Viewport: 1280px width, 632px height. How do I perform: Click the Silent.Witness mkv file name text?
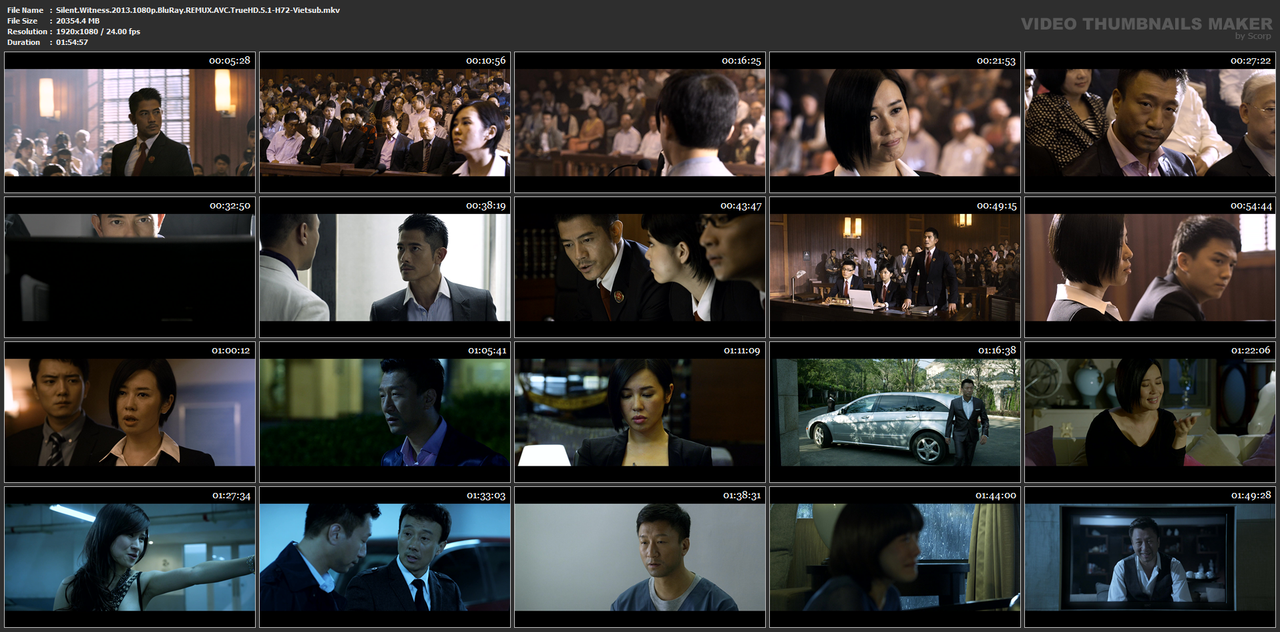(198, 10)
